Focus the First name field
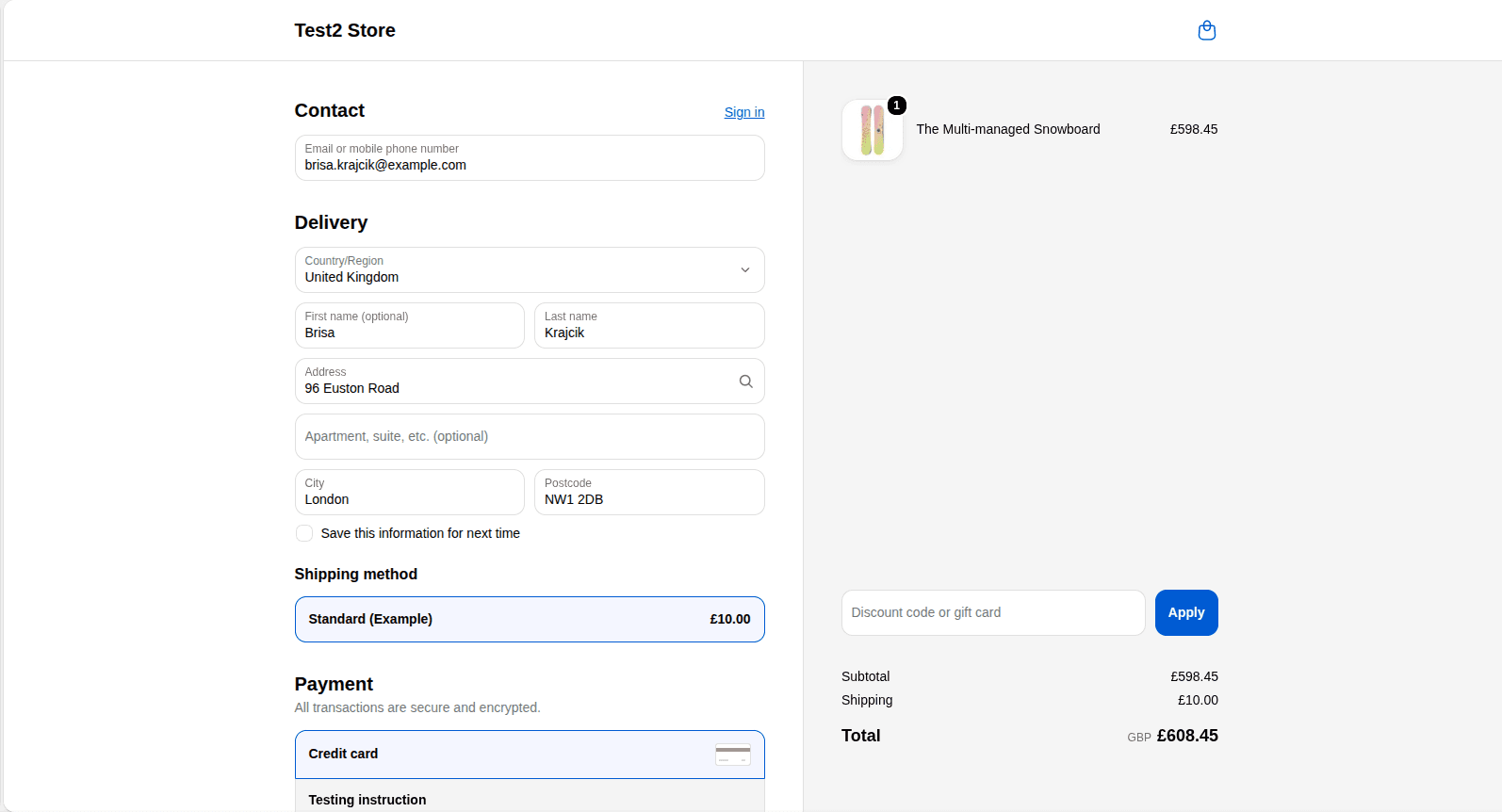Screen dimensions: 1502x812 (x=410, y=325)
